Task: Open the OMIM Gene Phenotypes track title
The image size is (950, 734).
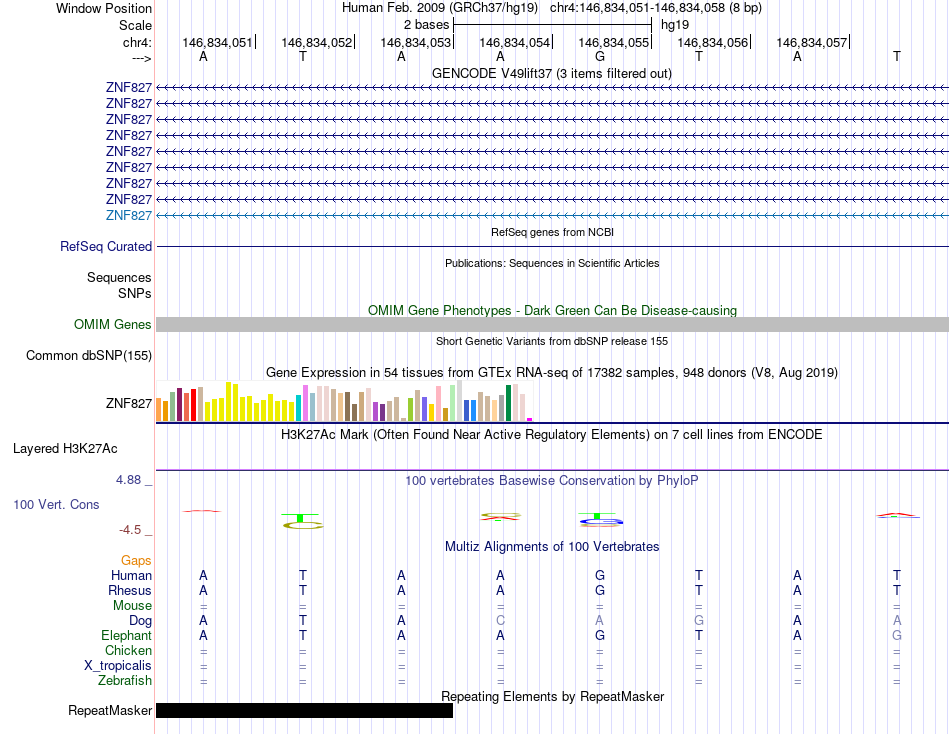Action: coord(552,310)
